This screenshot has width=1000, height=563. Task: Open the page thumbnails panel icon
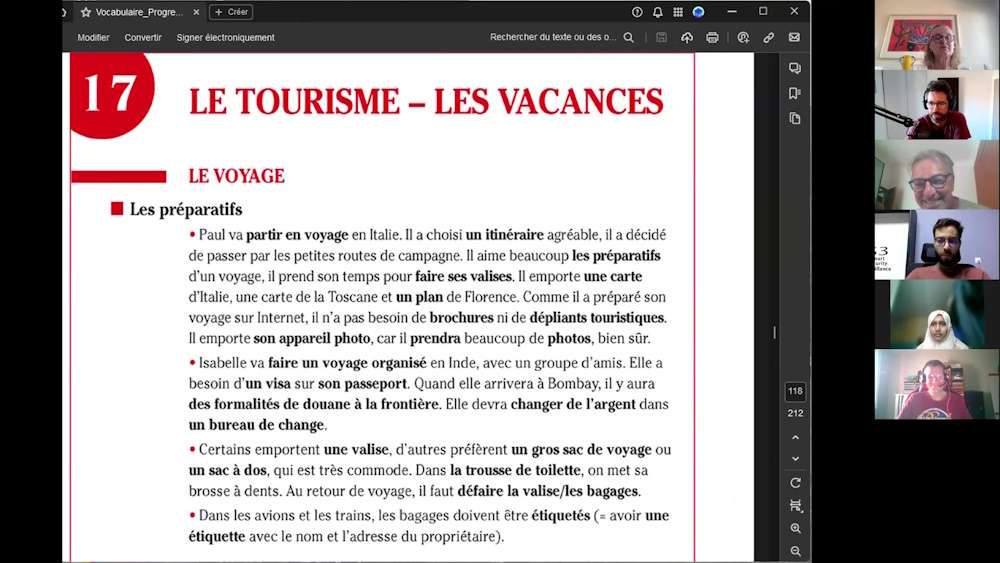point(795,119)
